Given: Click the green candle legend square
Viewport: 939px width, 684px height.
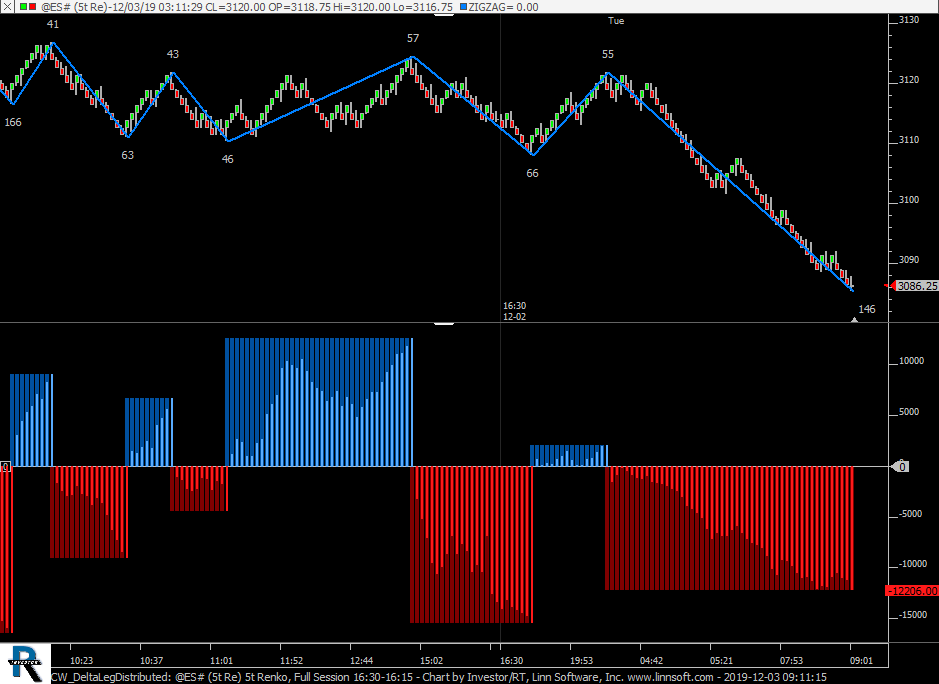Looking at the screenshot, I should click(23, 7).
